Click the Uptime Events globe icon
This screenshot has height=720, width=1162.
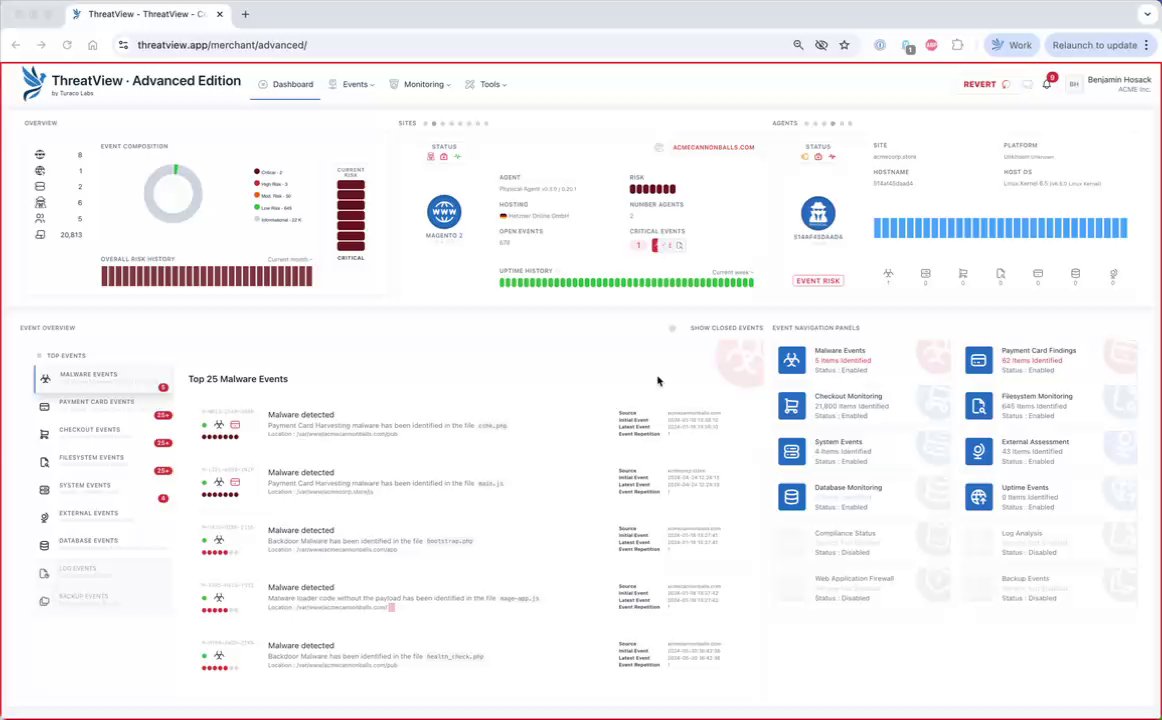point(978,497)
